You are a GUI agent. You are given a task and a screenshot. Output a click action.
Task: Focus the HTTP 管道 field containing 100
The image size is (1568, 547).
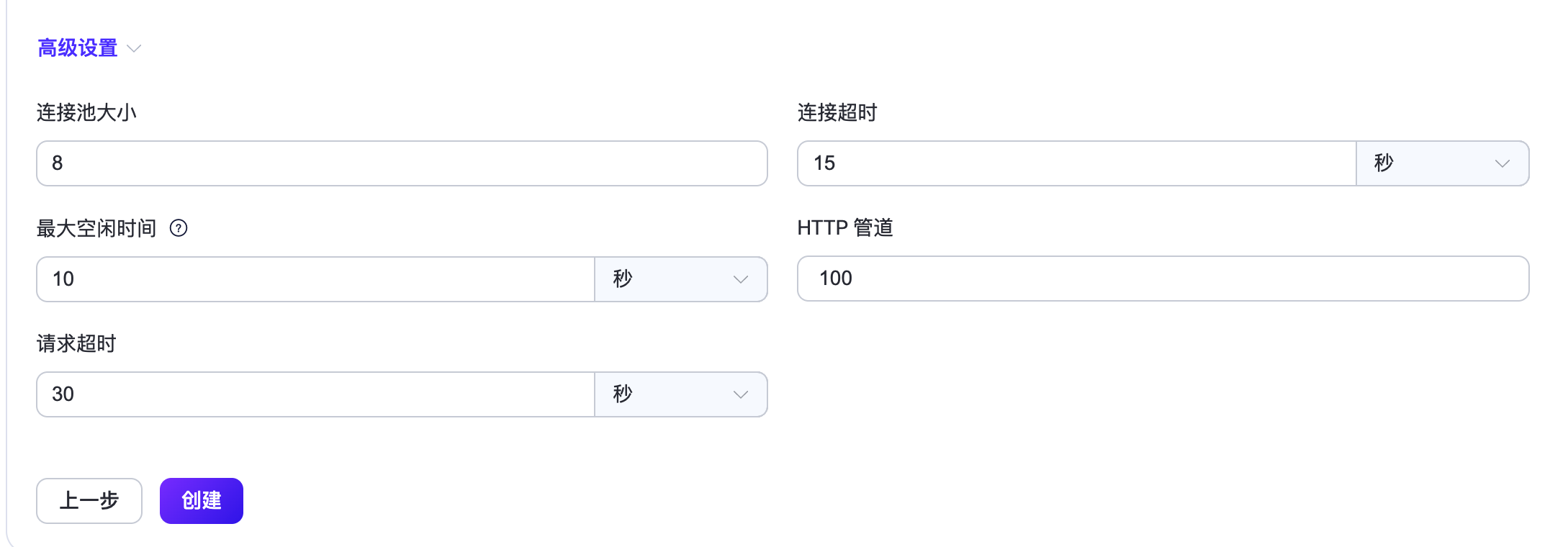[1163, 279]
